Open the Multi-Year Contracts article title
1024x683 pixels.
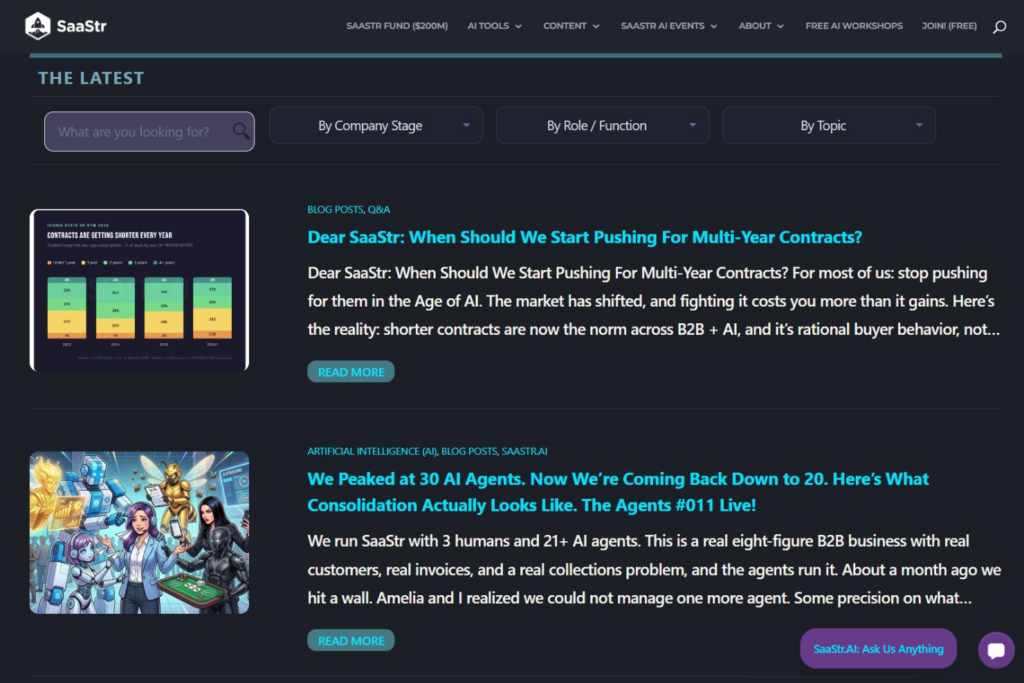[584, 237]
